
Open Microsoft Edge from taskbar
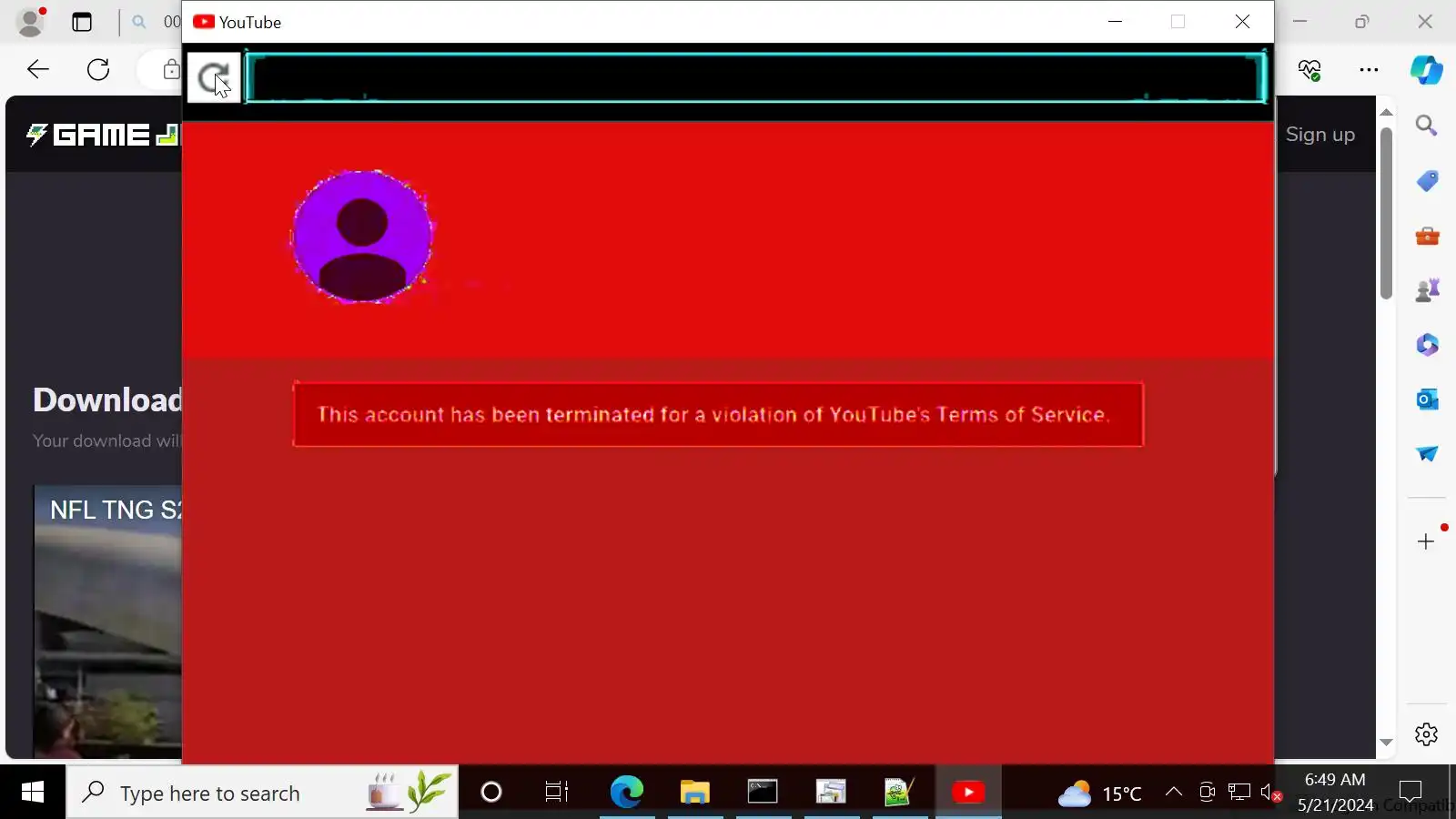pos(626,793)
